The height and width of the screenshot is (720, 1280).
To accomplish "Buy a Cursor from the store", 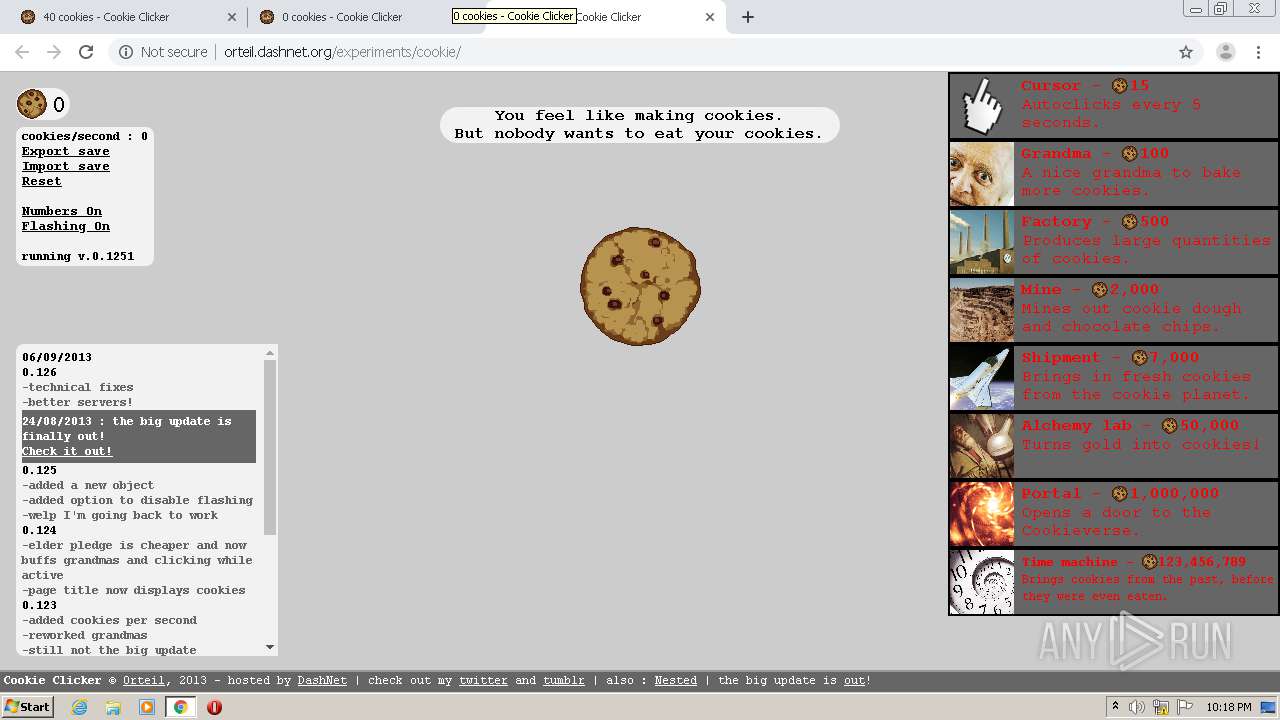I will pos(1113,106).
